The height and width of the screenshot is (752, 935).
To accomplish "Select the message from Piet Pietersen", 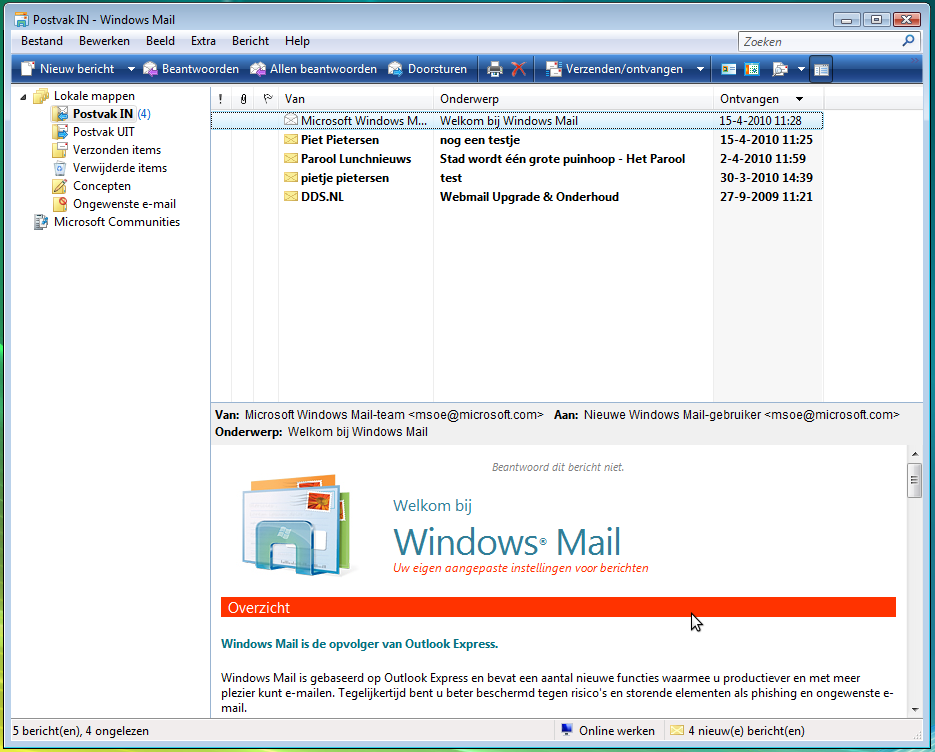I will coord(517,140).
